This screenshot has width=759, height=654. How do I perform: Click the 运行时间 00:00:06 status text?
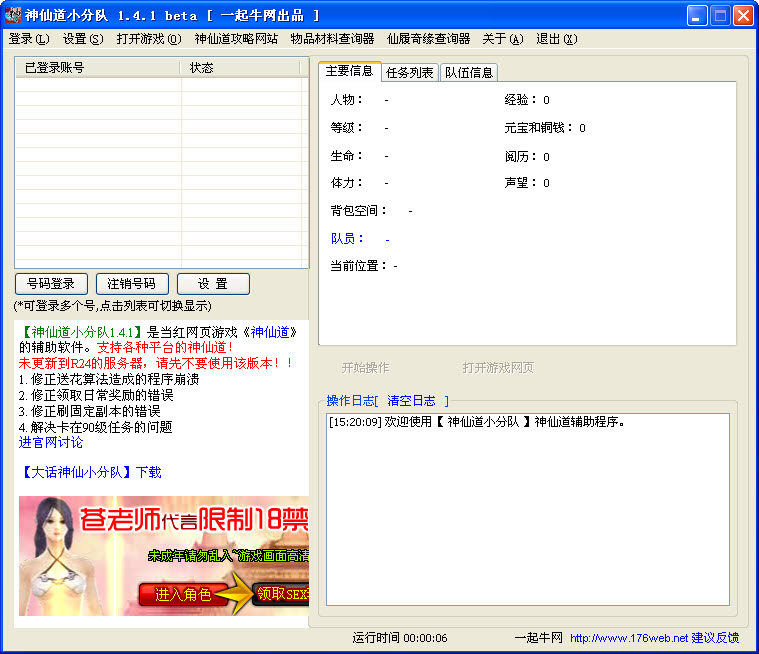pyautogui.click(x=400, y=638)
